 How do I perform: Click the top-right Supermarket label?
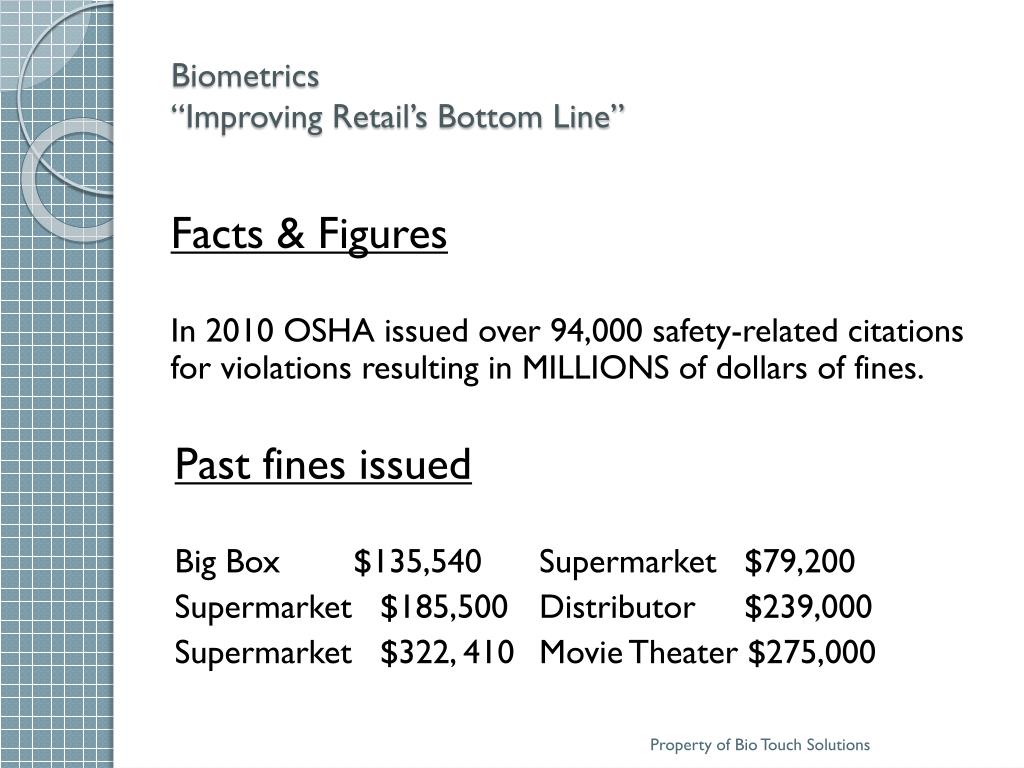pos(628,563)
